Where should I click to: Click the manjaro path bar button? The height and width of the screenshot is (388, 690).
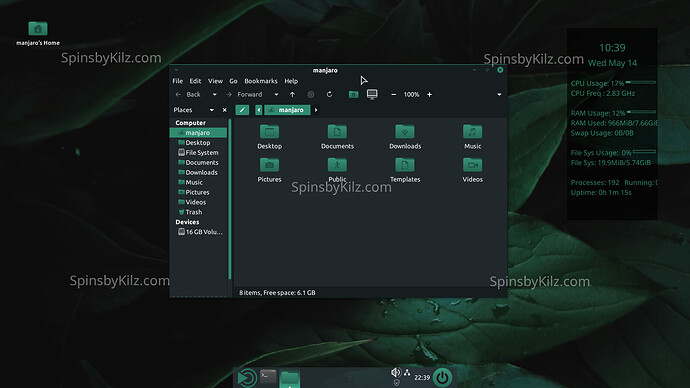click(x=287, y=110)
